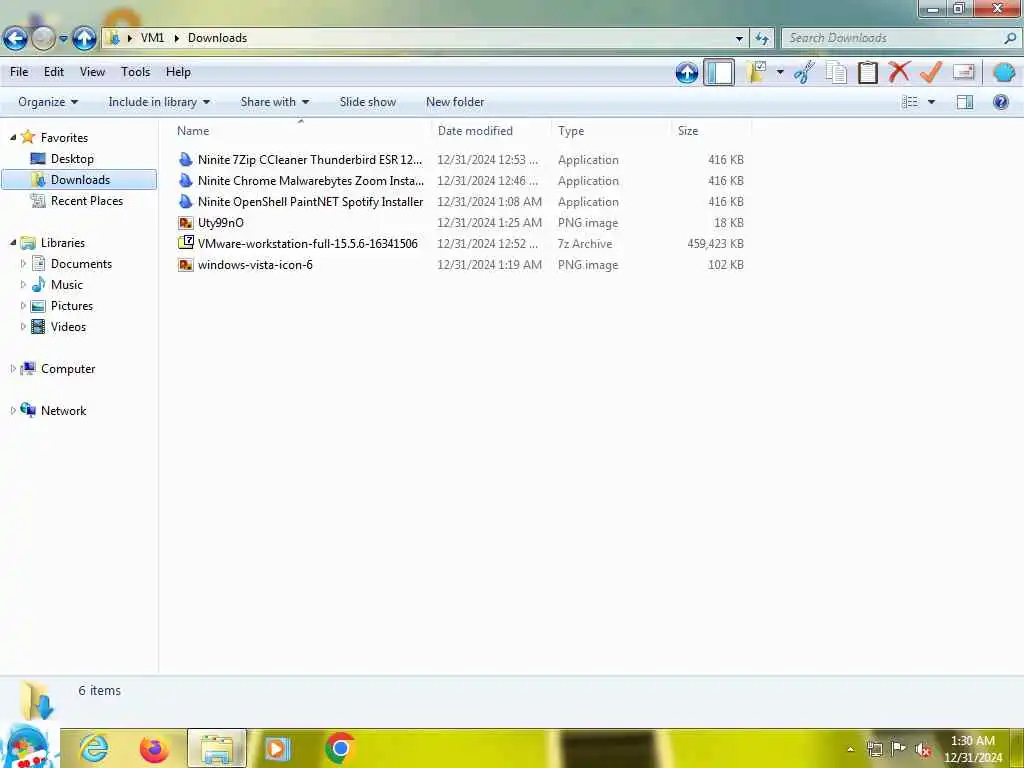This screenshot has width=1024, height=768.
Task: Expand the Videos library node
Action: pos(23,327)
